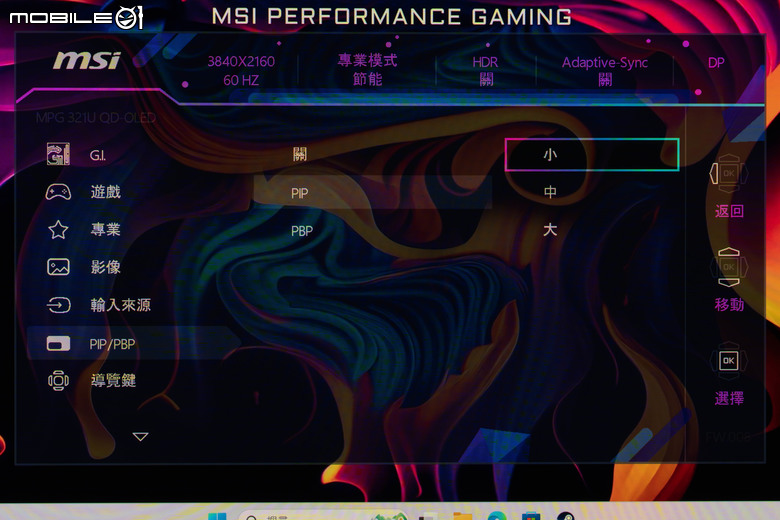Open the navi key icon for 導覽鍵

[x=58, y=381]
